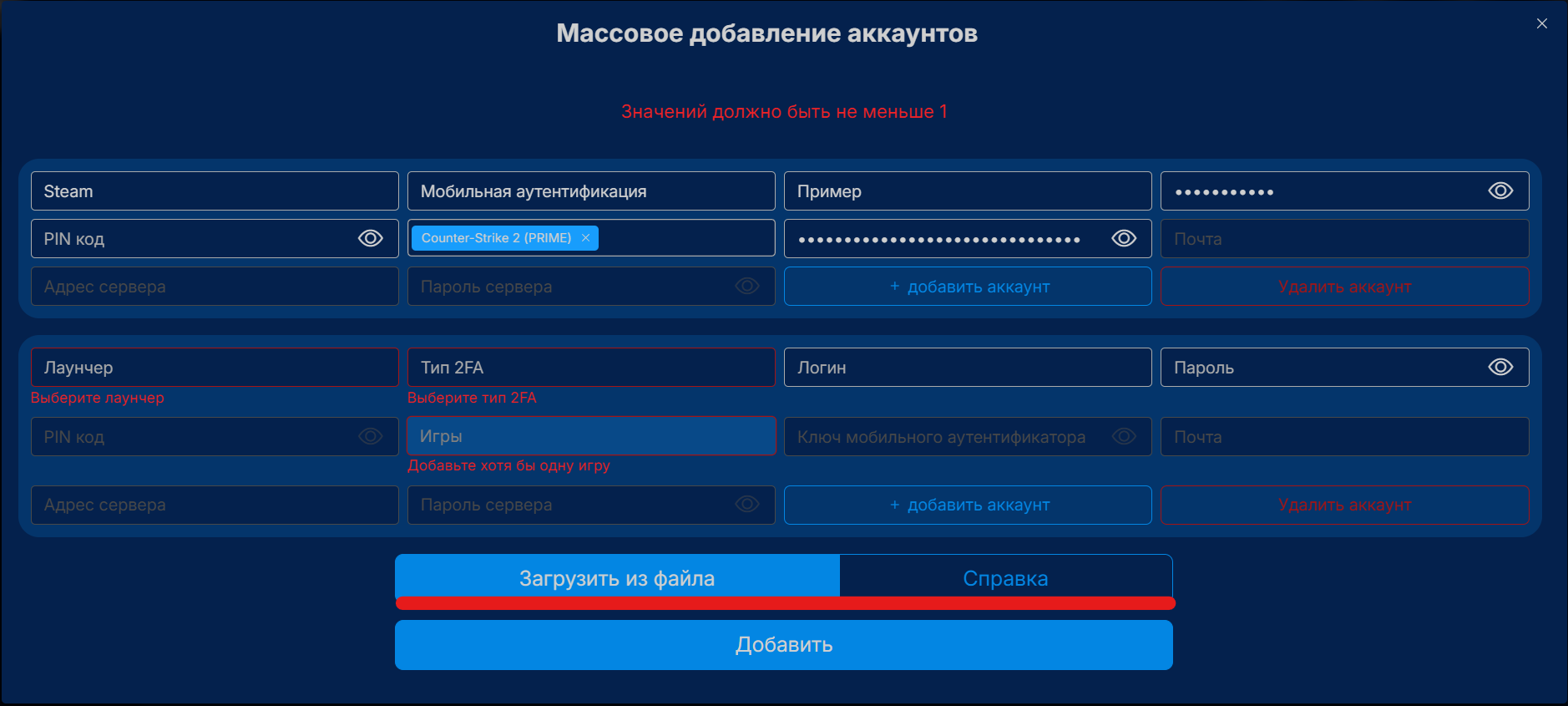Image resolution: width=1568 pixels, height=706 pixels.
Task: Toggle eye icon in first Пароль сервера field
Action: (x=747, y=287)
